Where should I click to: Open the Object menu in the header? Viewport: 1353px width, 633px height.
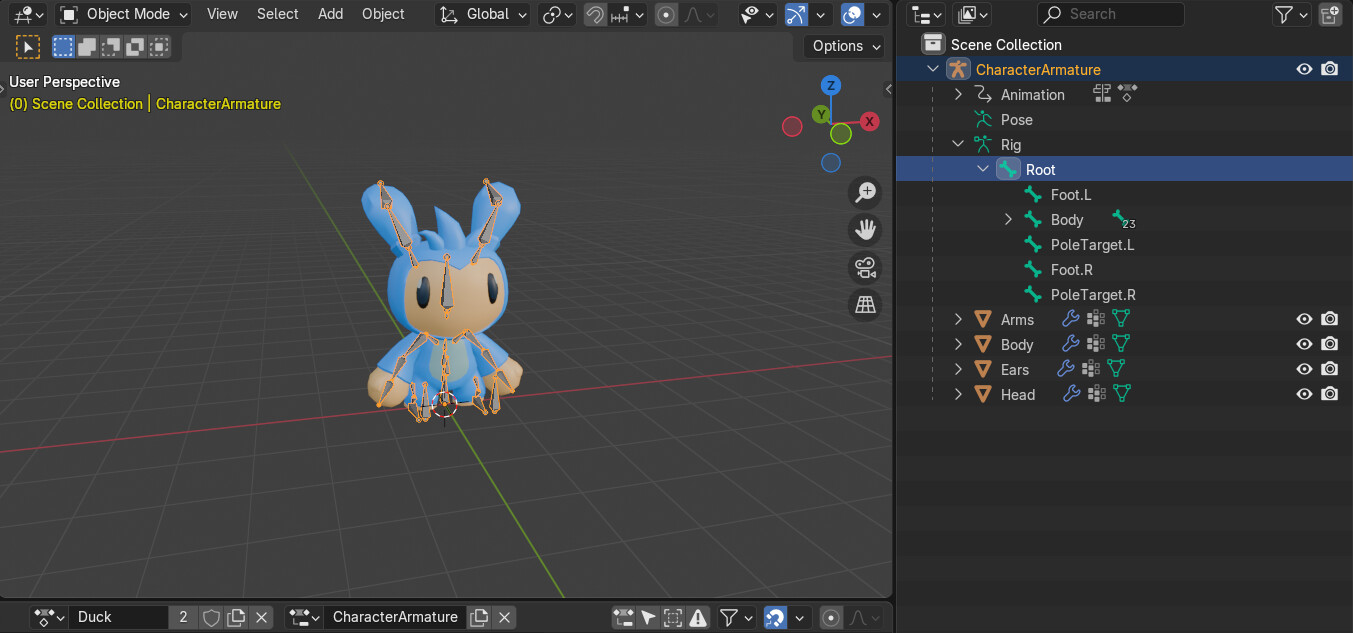click(382, 14)
